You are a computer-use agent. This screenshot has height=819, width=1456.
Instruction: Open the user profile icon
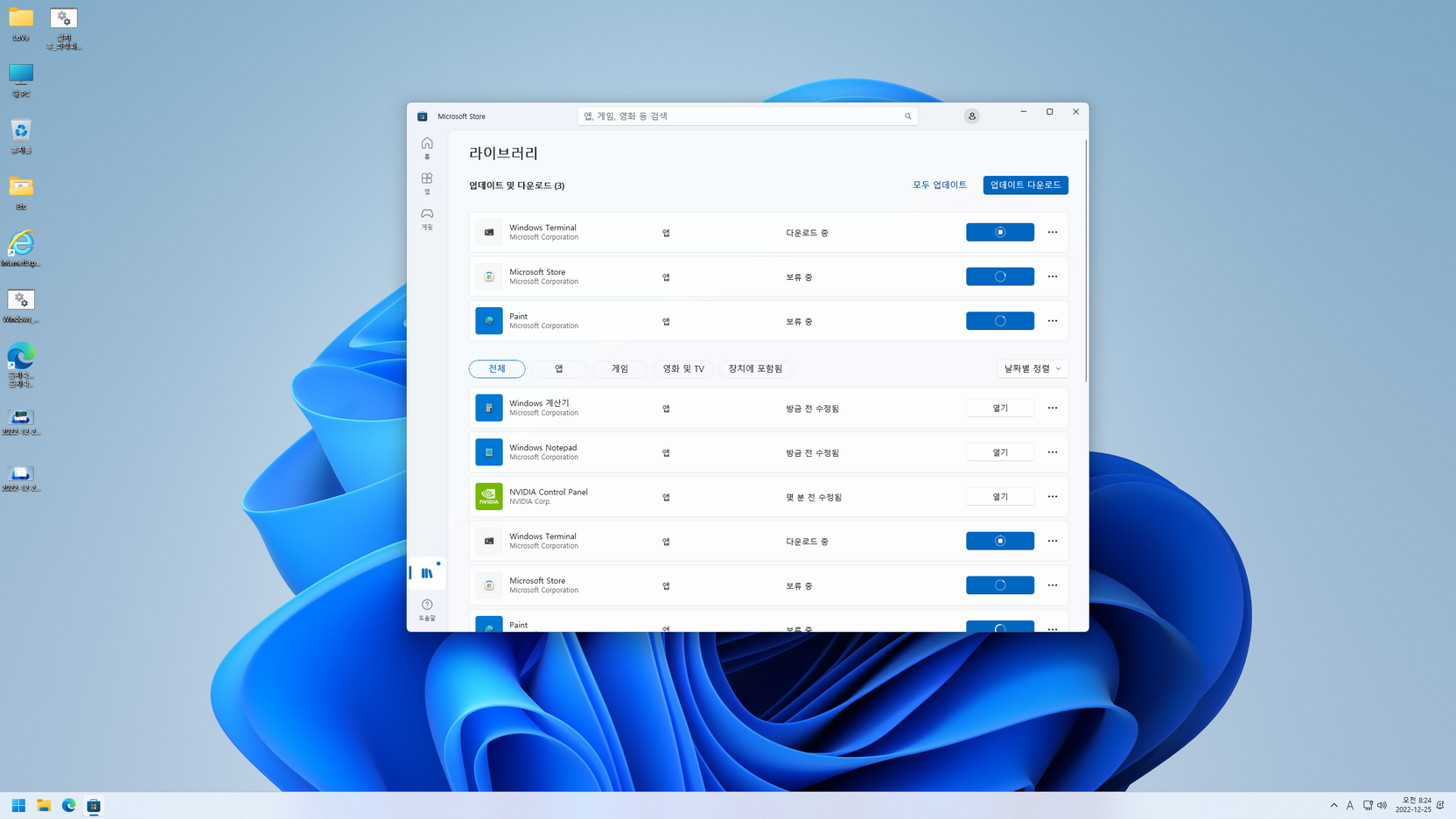click(x=971, y=116)
